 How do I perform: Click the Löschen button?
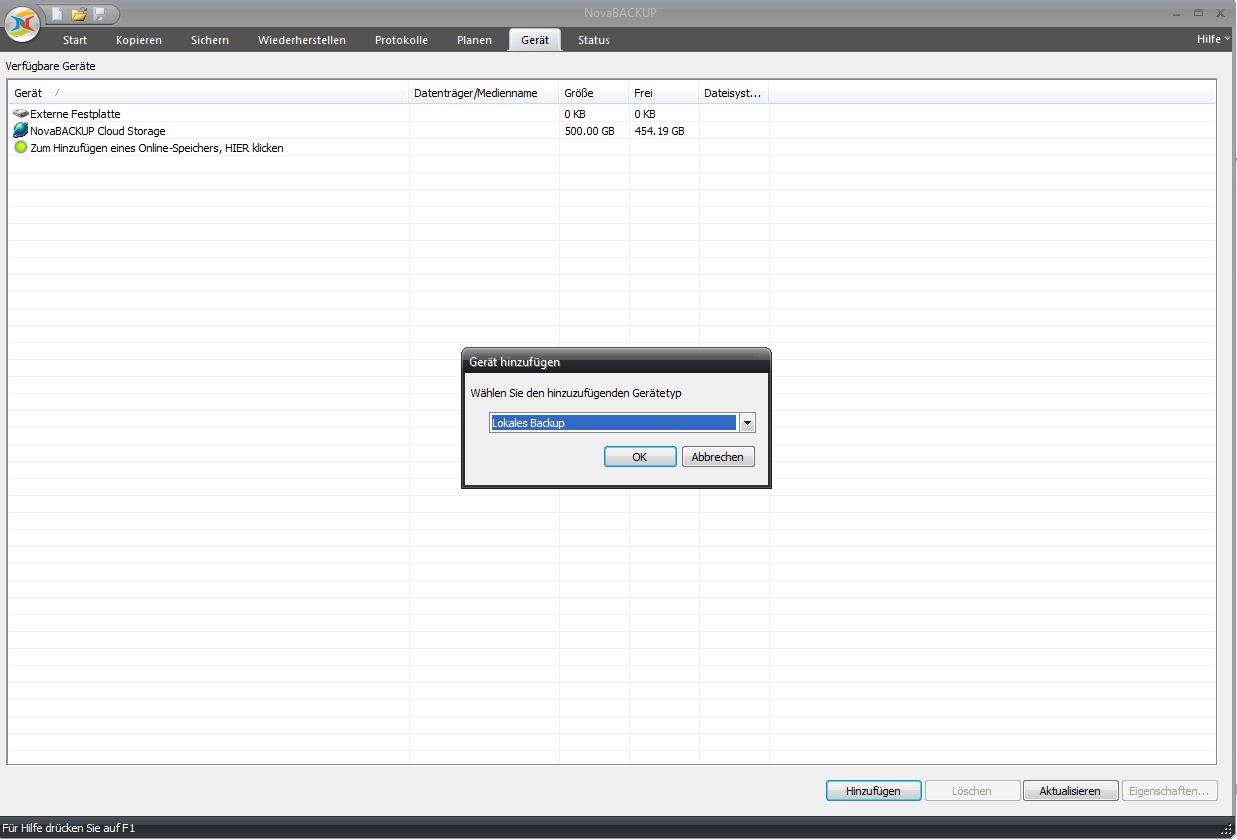click(x=972, y=791)
